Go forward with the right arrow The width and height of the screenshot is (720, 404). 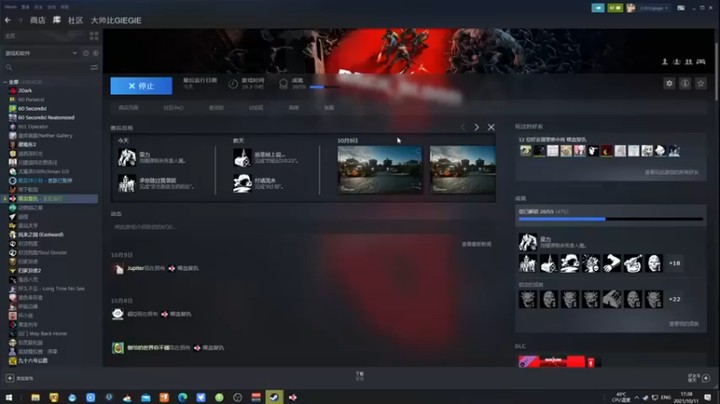tap(20, 20)
